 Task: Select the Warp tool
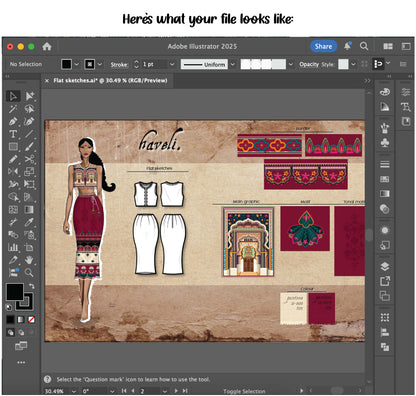[13, 184]
